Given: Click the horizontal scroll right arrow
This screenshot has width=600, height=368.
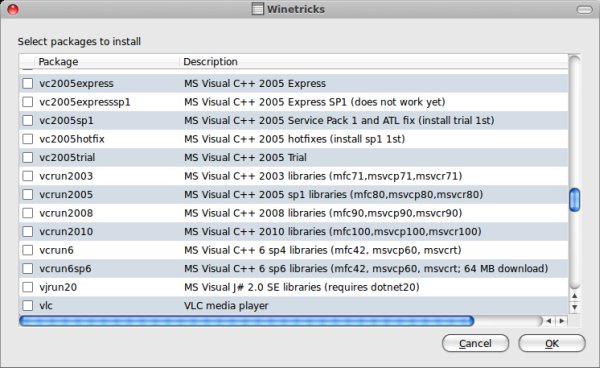Looking at the screenshot, I should click(x=562, y=321).
